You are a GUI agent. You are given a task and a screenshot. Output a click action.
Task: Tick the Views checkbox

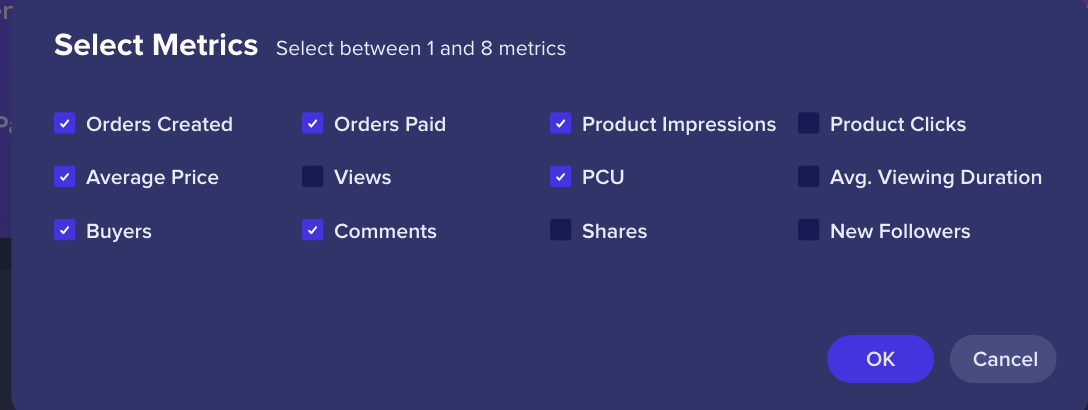pyautogui.click(x=313, y=177)
